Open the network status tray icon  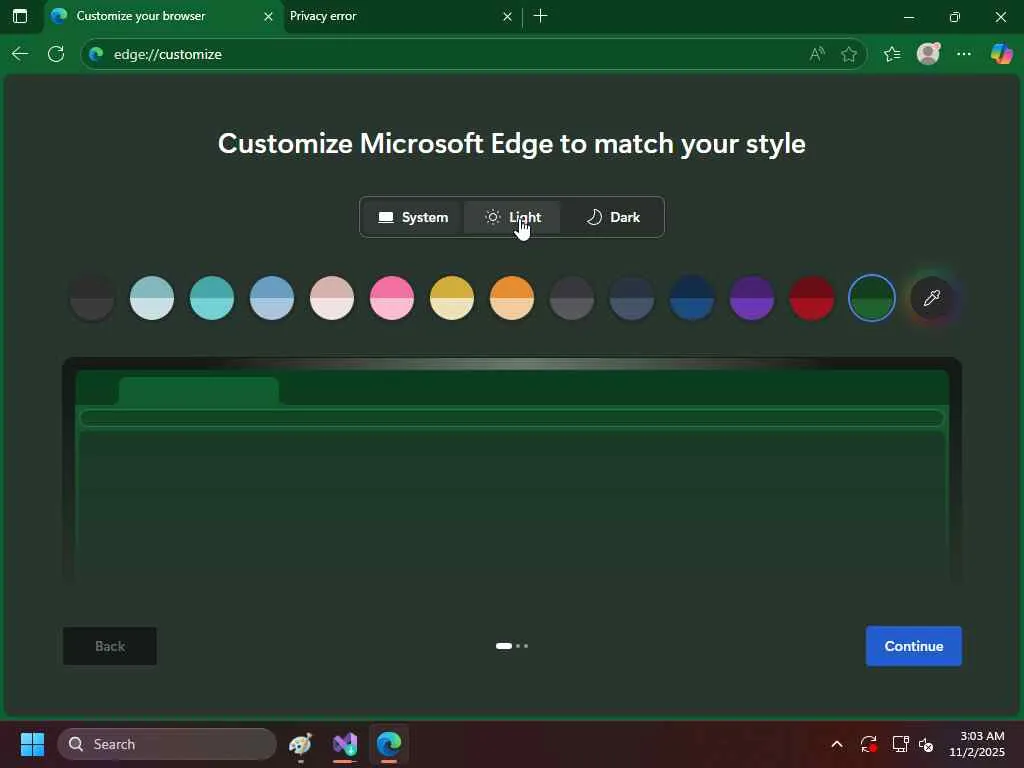click(x=900, y=744)
